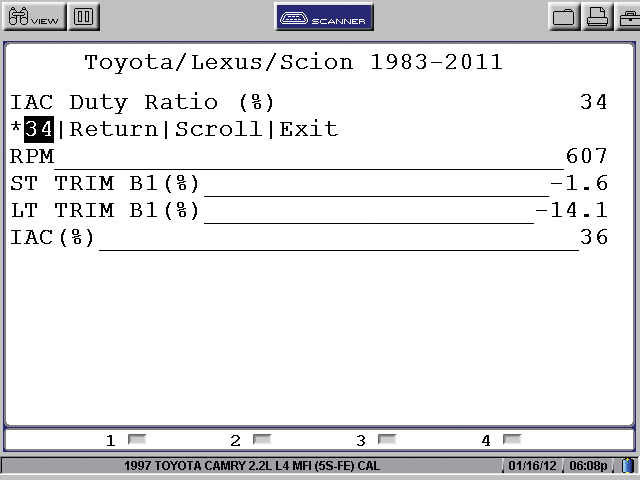Choose Return in the test menu
Viewport: 640px width, 480px height.
113,129
